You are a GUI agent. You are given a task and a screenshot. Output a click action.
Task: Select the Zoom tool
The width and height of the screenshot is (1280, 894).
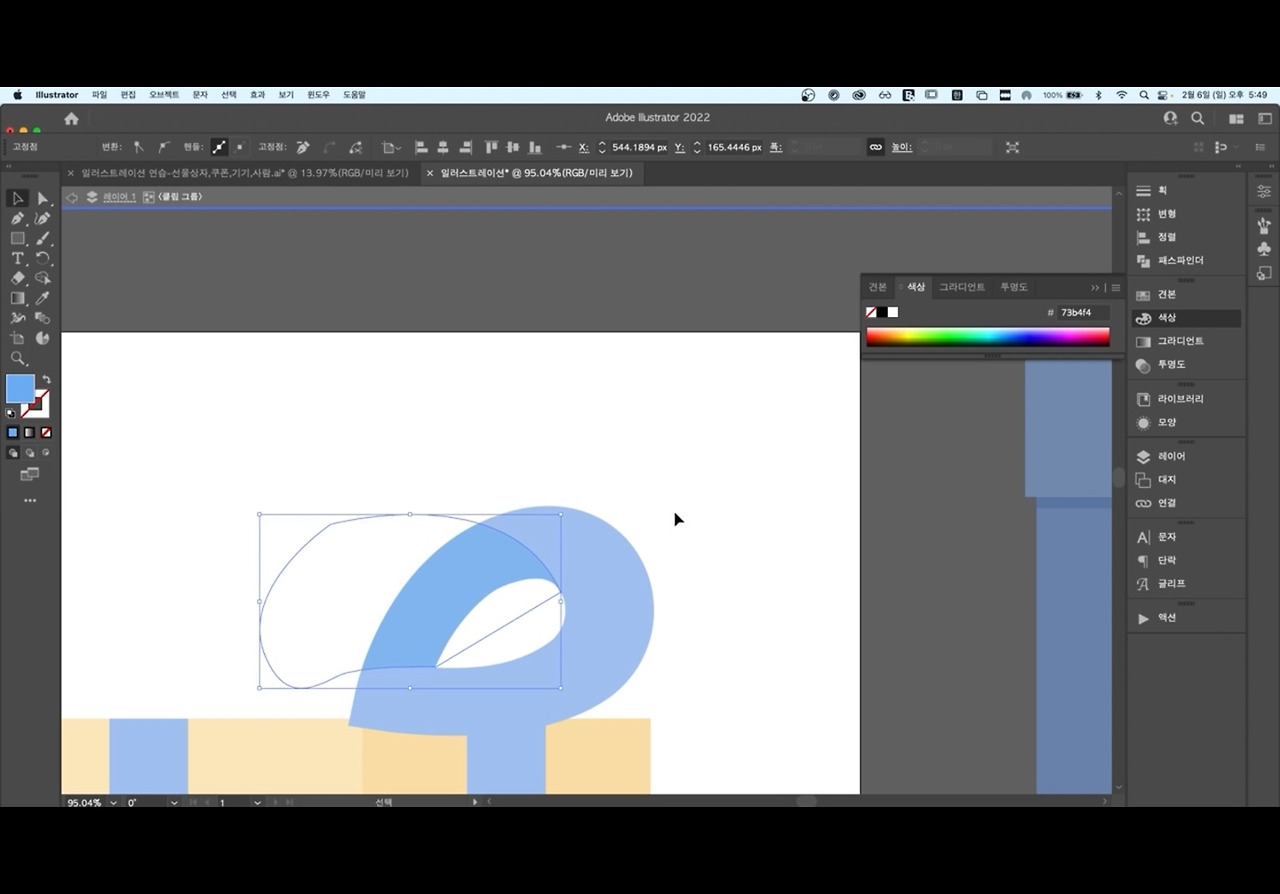(x=17, y=358)
